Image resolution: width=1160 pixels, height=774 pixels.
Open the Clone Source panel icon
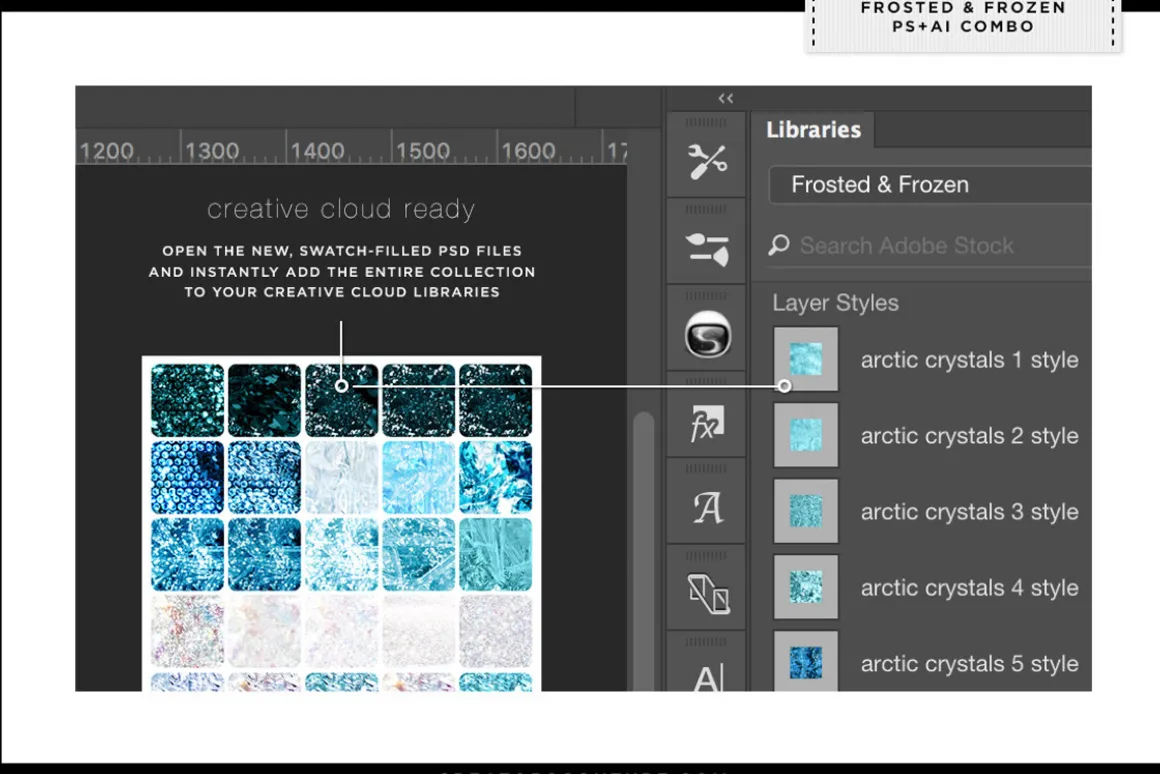(708, 593)
